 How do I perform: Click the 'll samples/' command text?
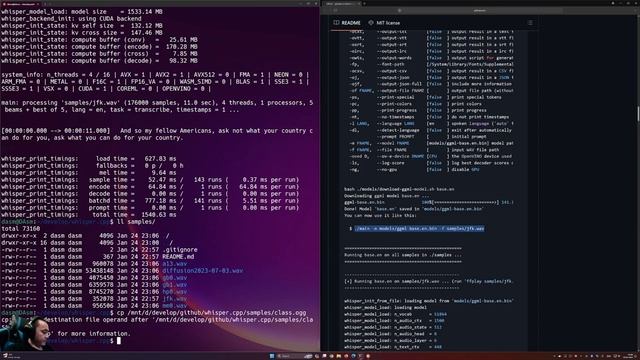[136, 222]
